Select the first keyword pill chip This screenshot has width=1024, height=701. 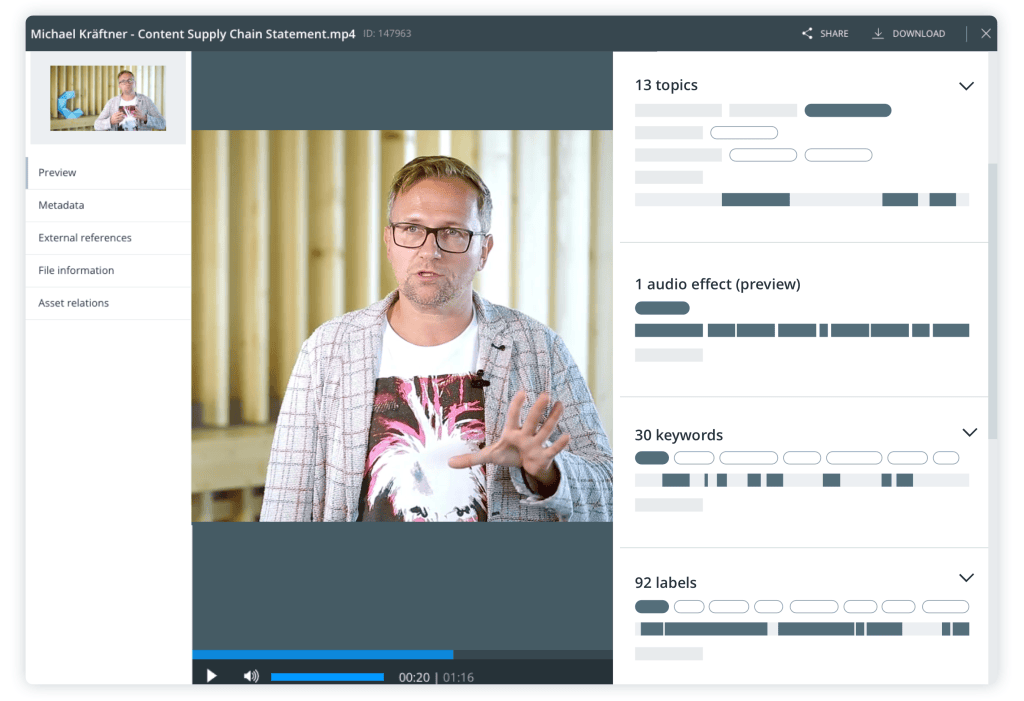click(x=651, y=457)
